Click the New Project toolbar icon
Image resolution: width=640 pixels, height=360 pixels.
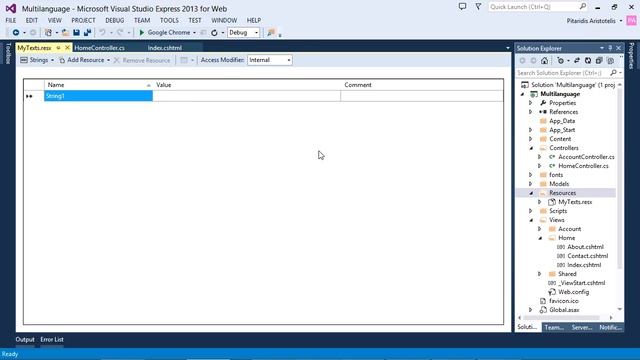(48, 33)
